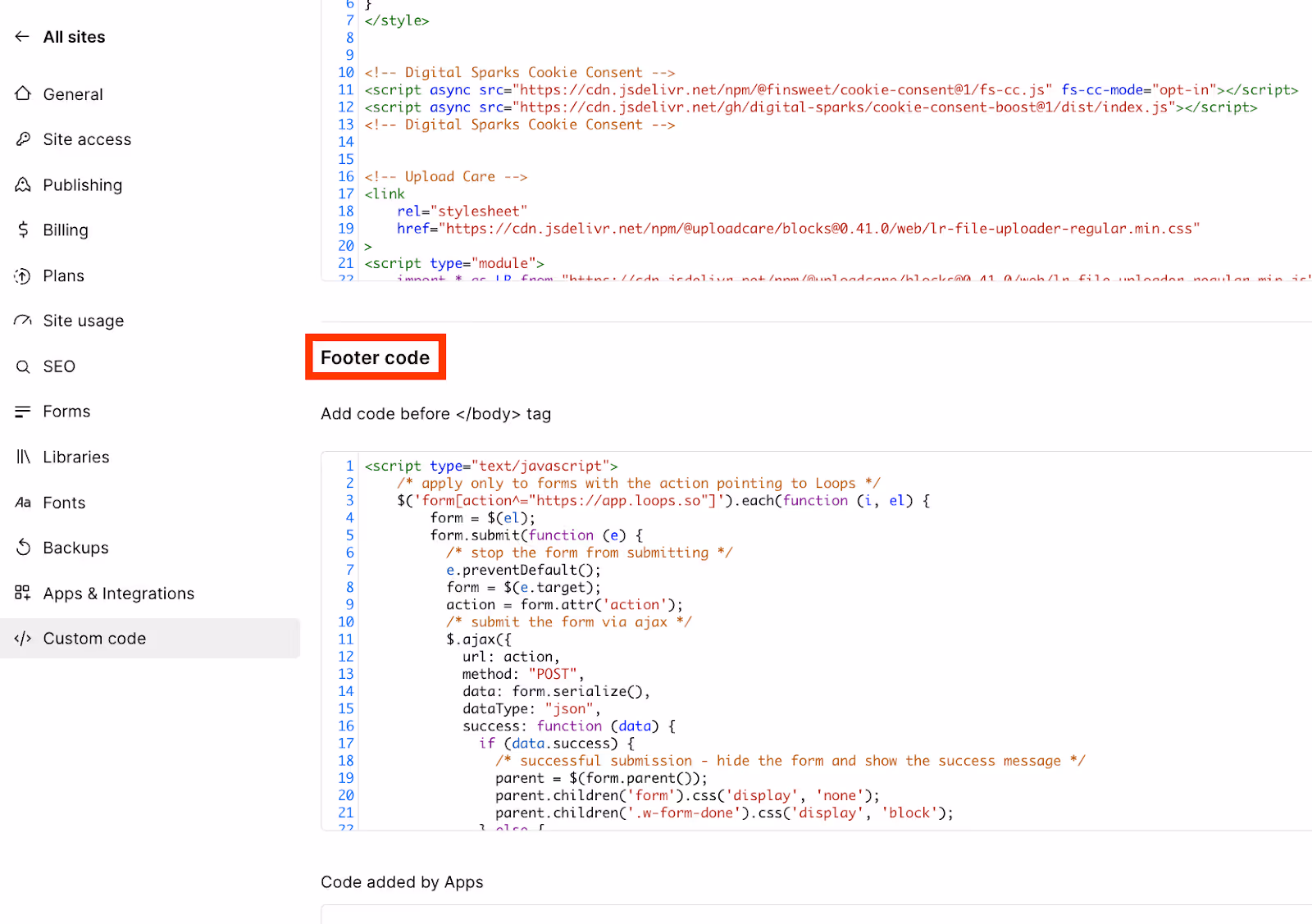Click the Billing dollar icon

tap(23, 230)
